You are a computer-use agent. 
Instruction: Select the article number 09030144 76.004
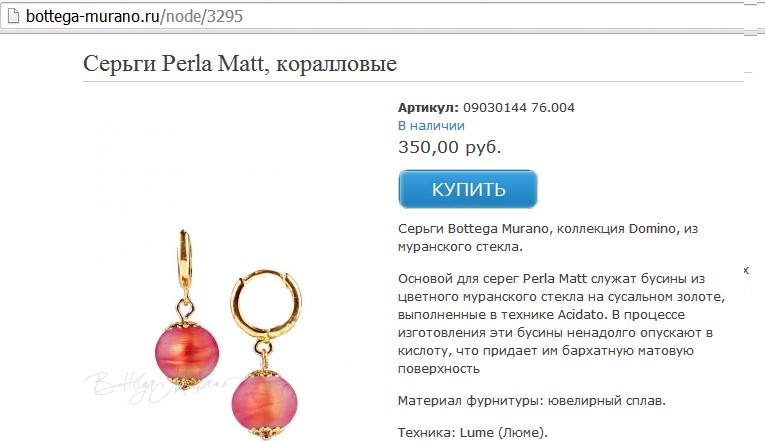click(519, 107)
